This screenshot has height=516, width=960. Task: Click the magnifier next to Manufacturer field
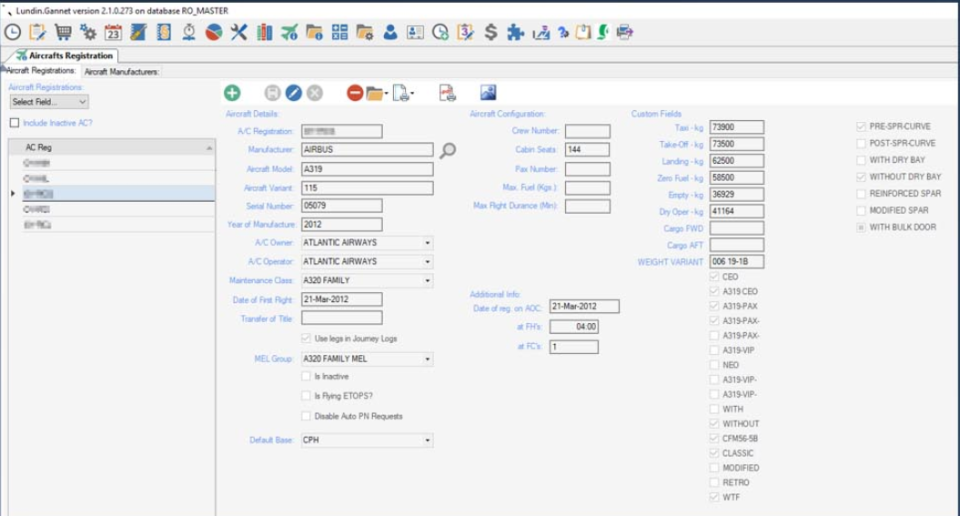tap(448, 150)
